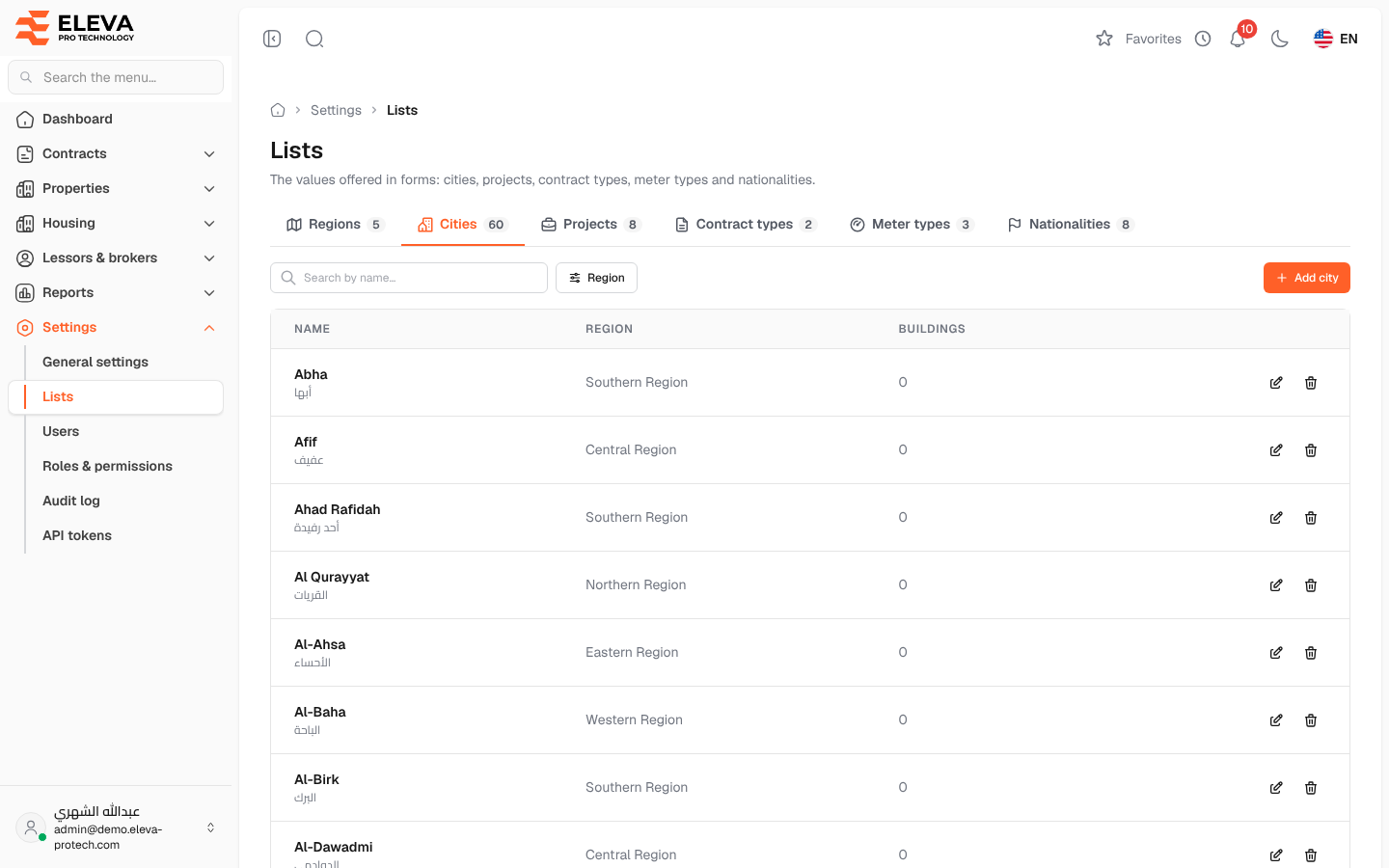Screen dimensions: 1389x868
Task: Click the home breadcrumb icon
Action: coord(278,110)
